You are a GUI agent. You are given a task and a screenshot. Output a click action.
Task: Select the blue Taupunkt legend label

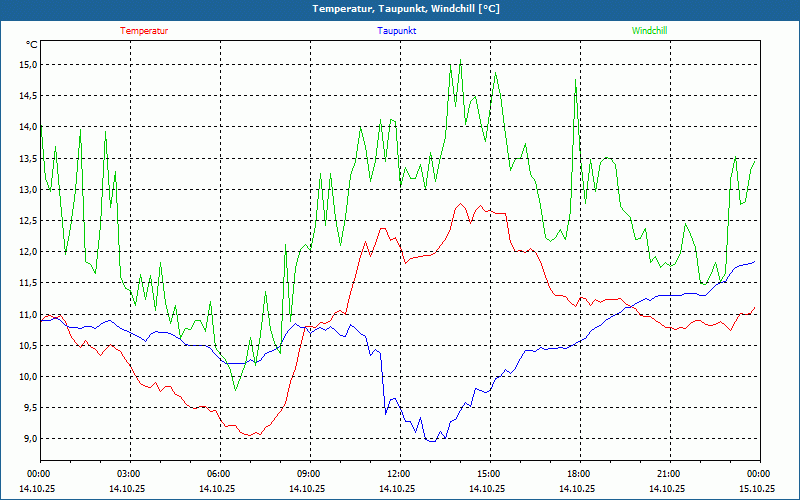397,31
